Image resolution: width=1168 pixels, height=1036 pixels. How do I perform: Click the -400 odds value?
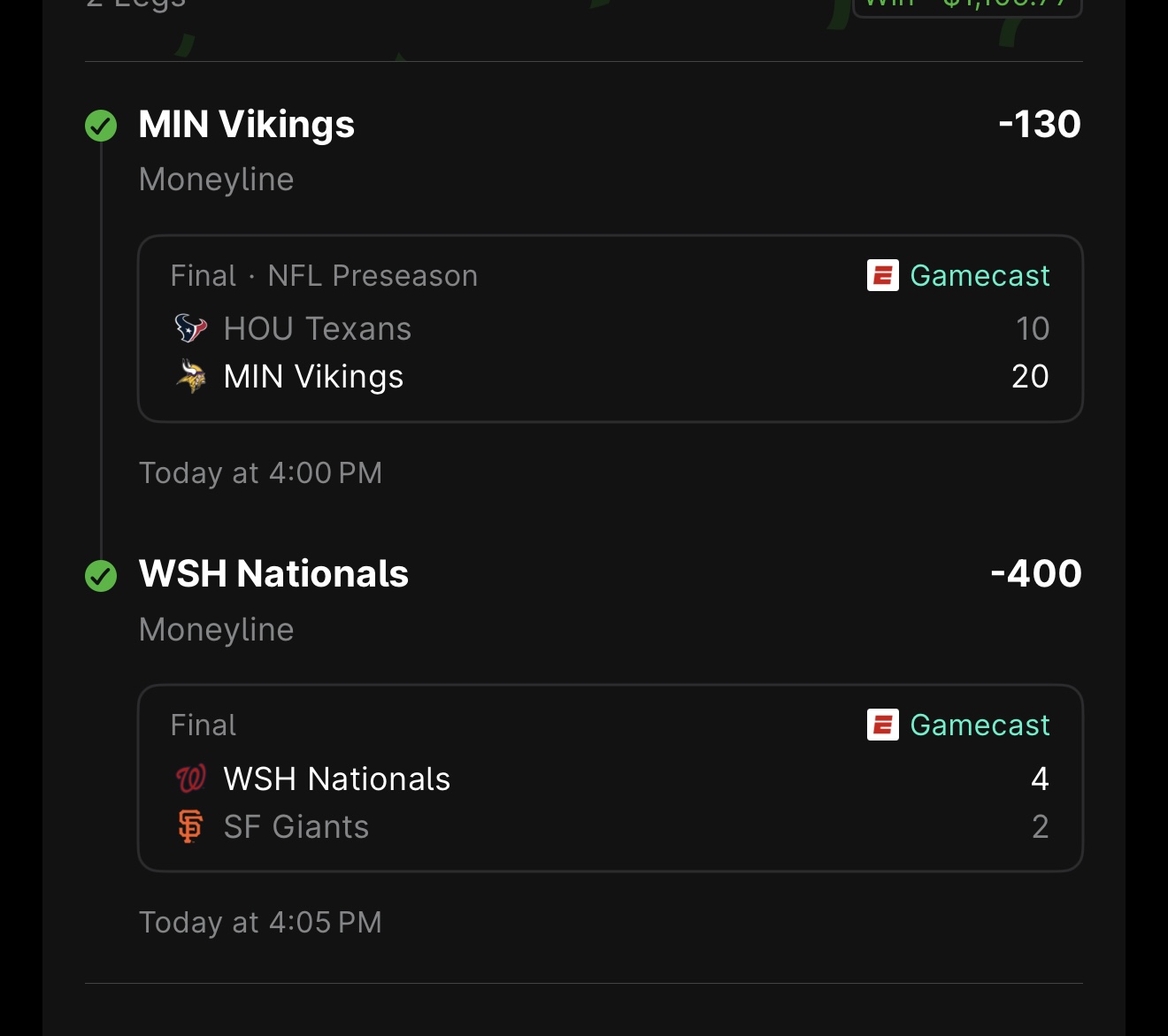click(1035, 574)
